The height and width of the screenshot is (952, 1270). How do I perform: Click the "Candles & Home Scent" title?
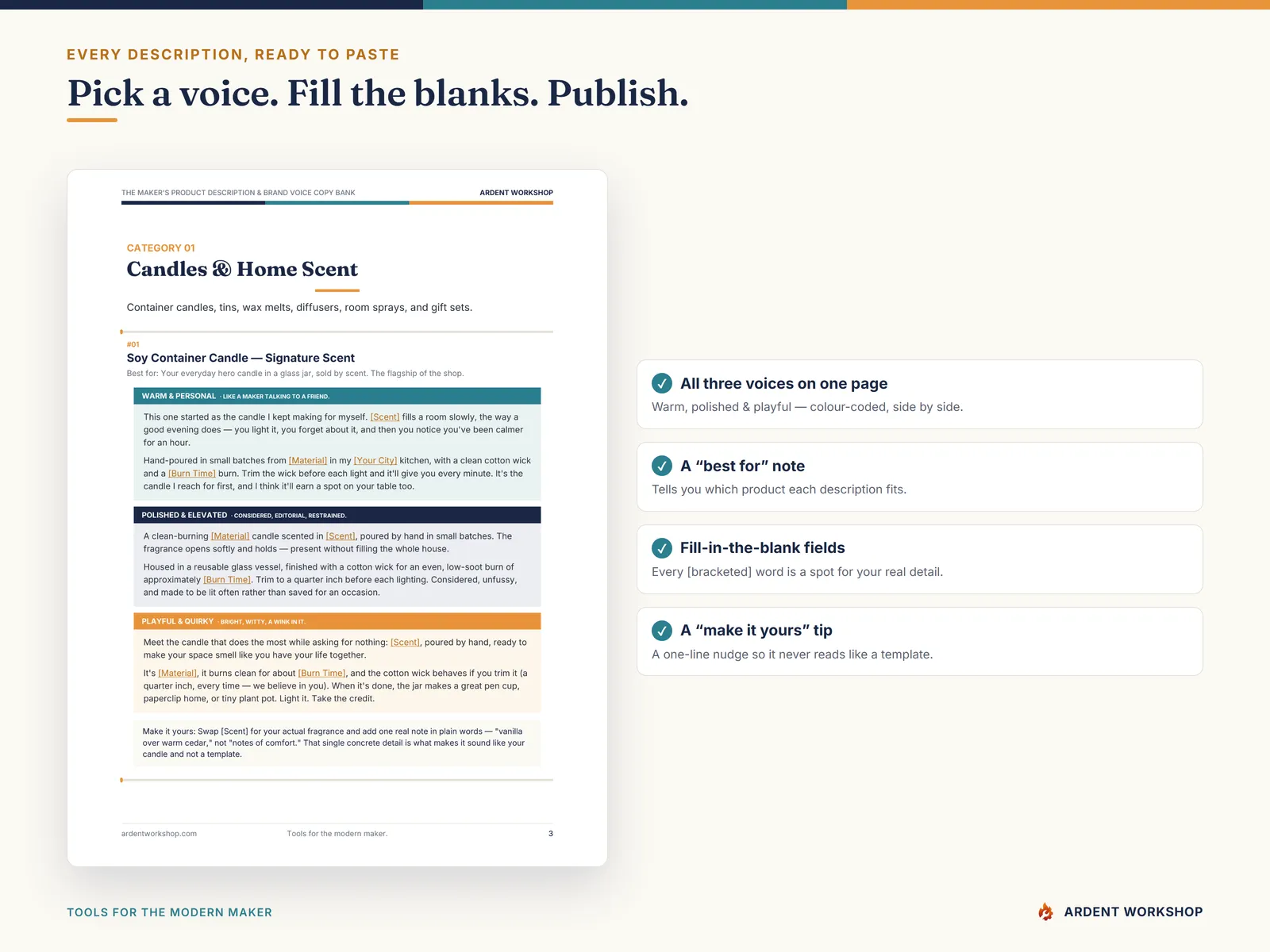point(242,270)
